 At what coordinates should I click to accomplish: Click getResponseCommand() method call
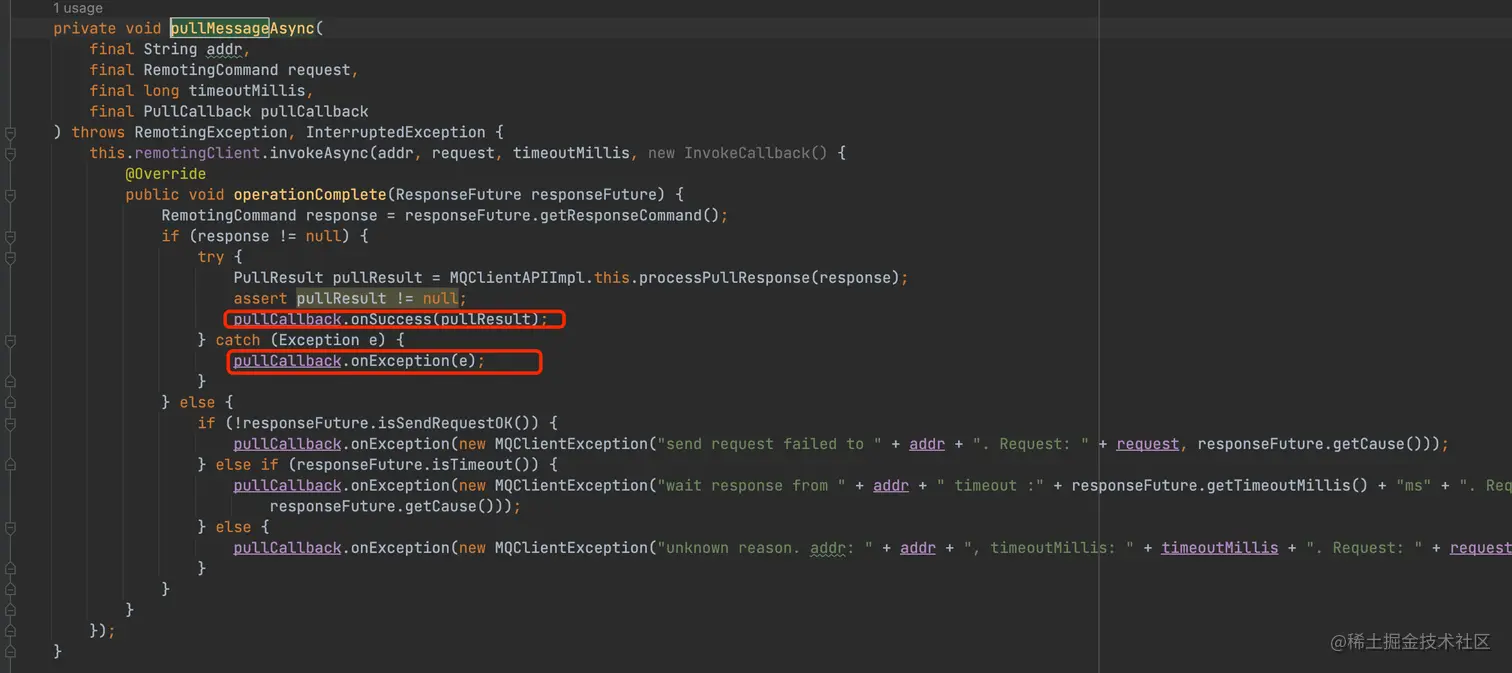pyautogui.click(x=629, y=215)
